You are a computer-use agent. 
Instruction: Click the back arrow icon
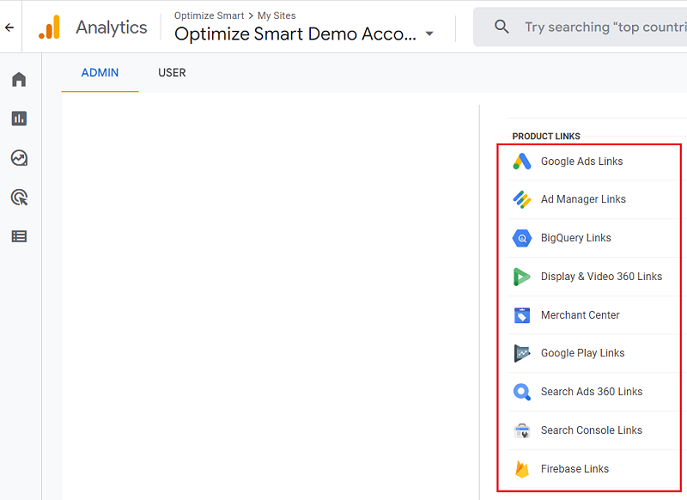point(9,28)
